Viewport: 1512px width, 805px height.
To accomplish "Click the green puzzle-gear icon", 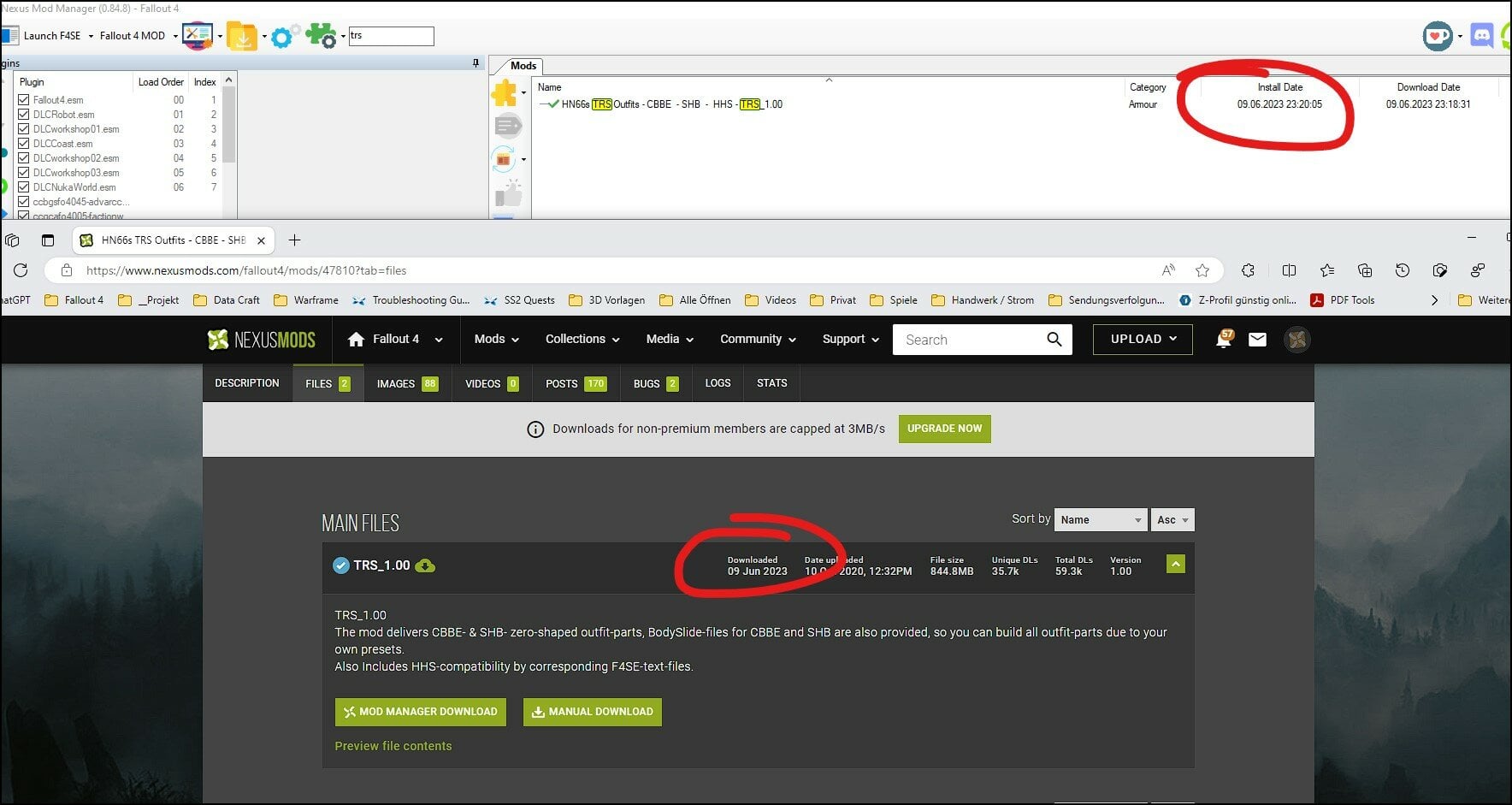I will (x=322, y=36).
